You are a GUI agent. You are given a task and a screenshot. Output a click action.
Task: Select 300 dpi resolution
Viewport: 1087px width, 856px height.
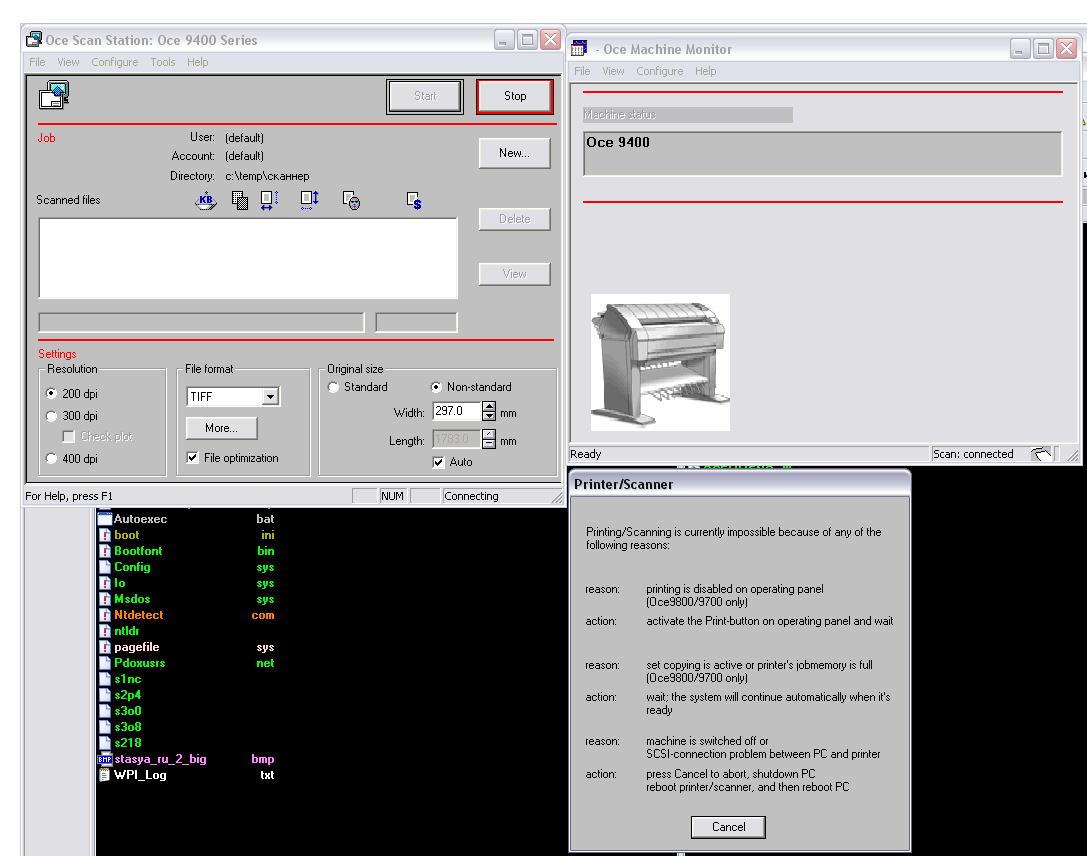coord(51,416)
